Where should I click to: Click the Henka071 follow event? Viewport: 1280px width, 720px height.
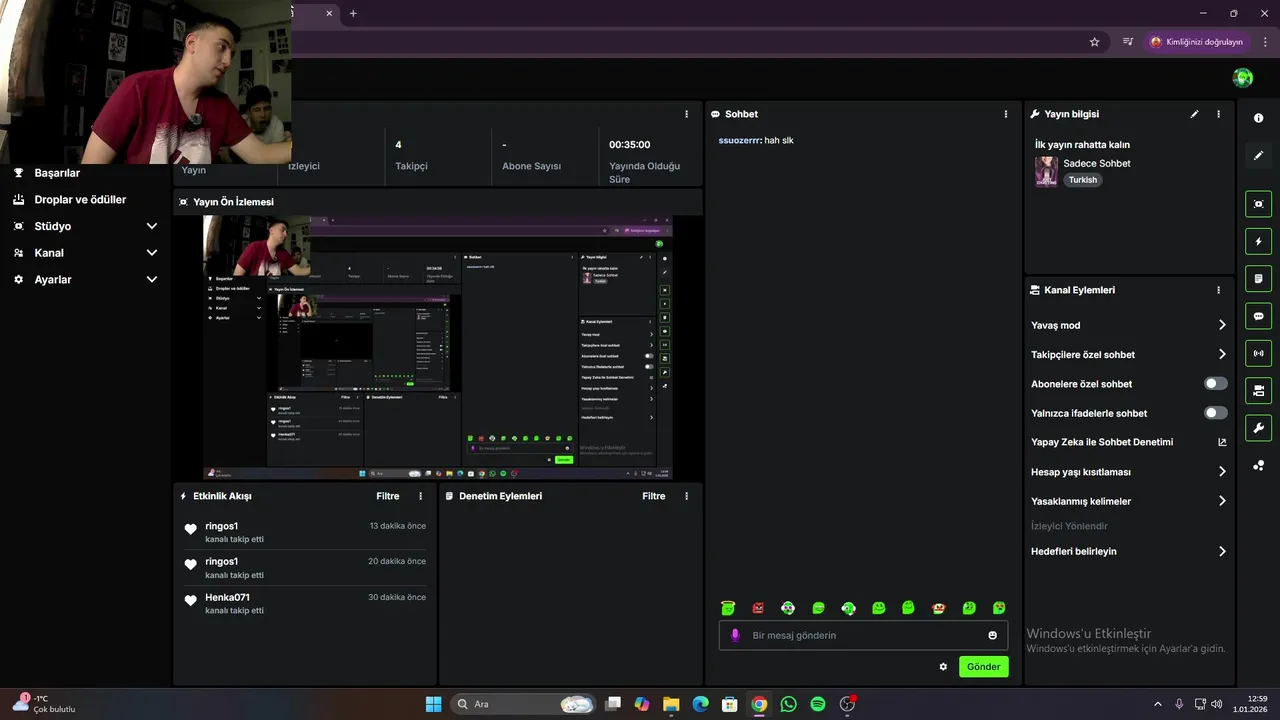point(305,603)
